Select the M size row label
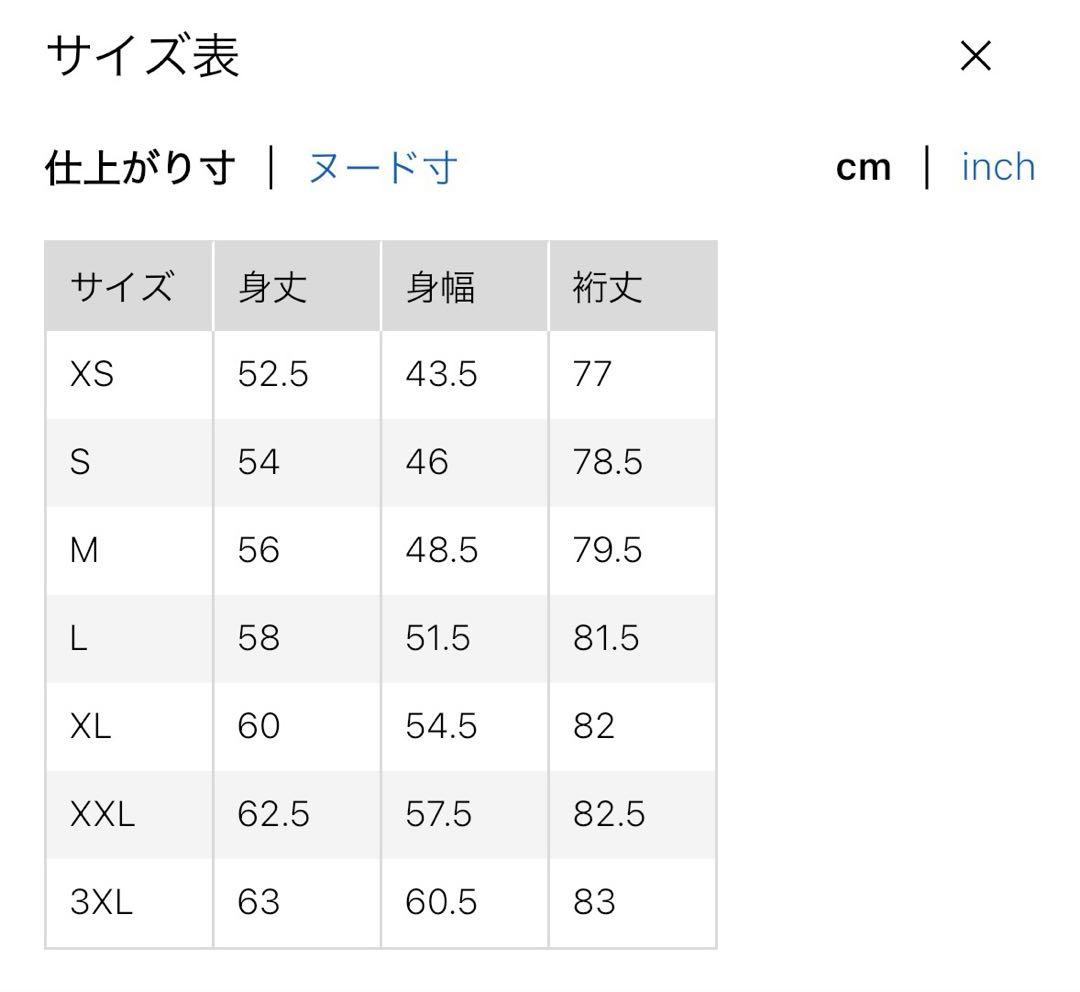The image size is (1080, 992). click(x=84, y=550)
